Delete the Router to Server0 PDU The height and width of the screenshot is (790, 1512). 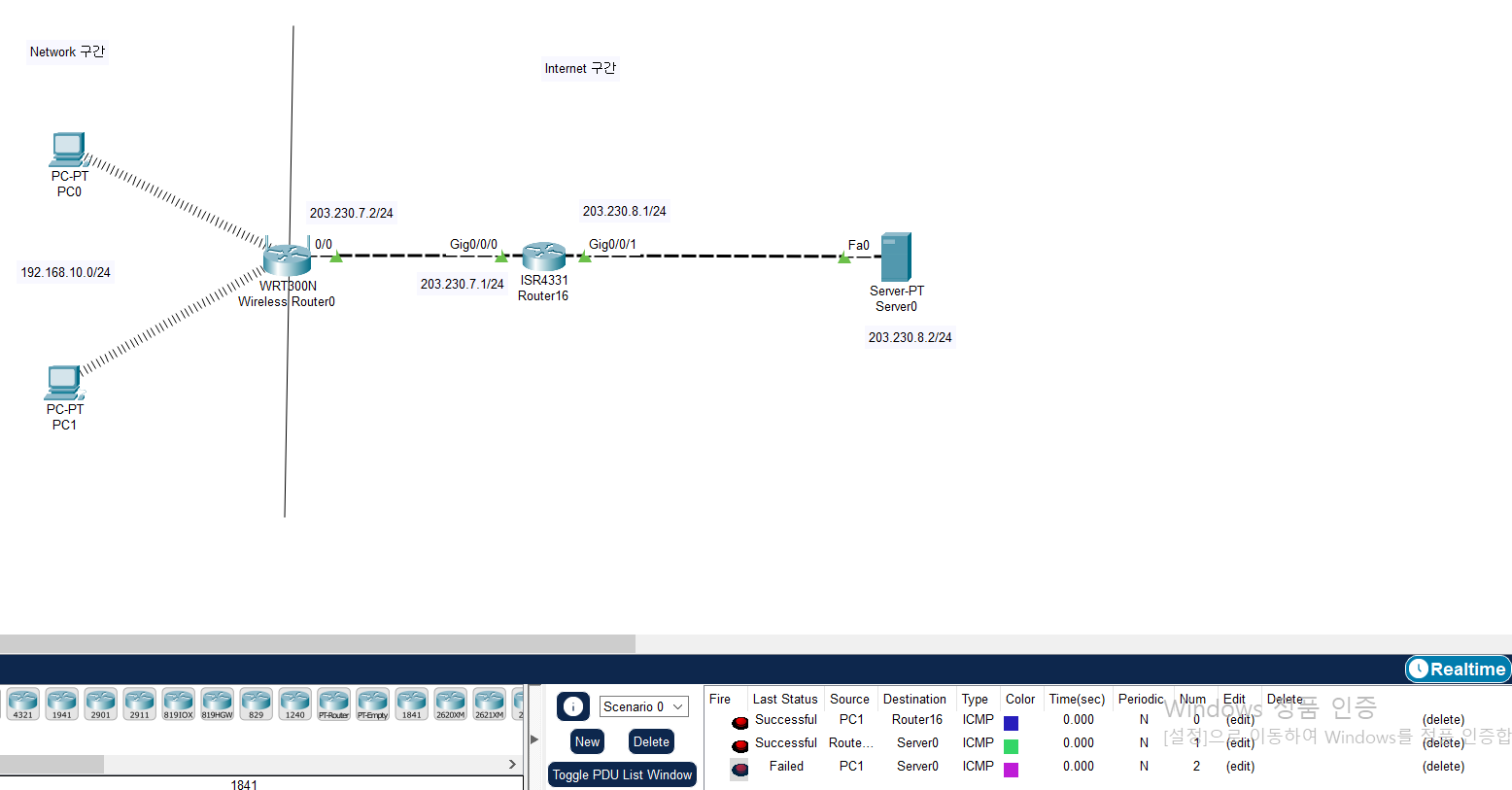(1443, 743)
